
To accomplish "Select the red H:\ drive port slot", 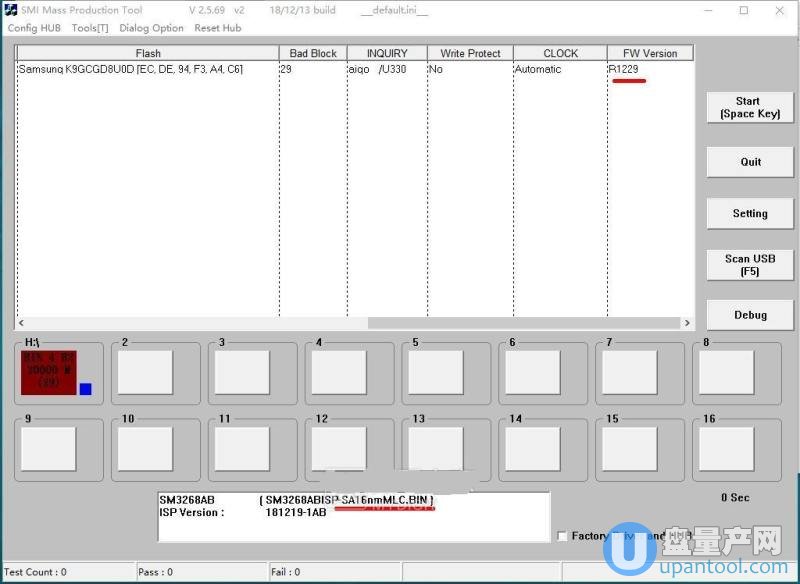I will (49, 372).
